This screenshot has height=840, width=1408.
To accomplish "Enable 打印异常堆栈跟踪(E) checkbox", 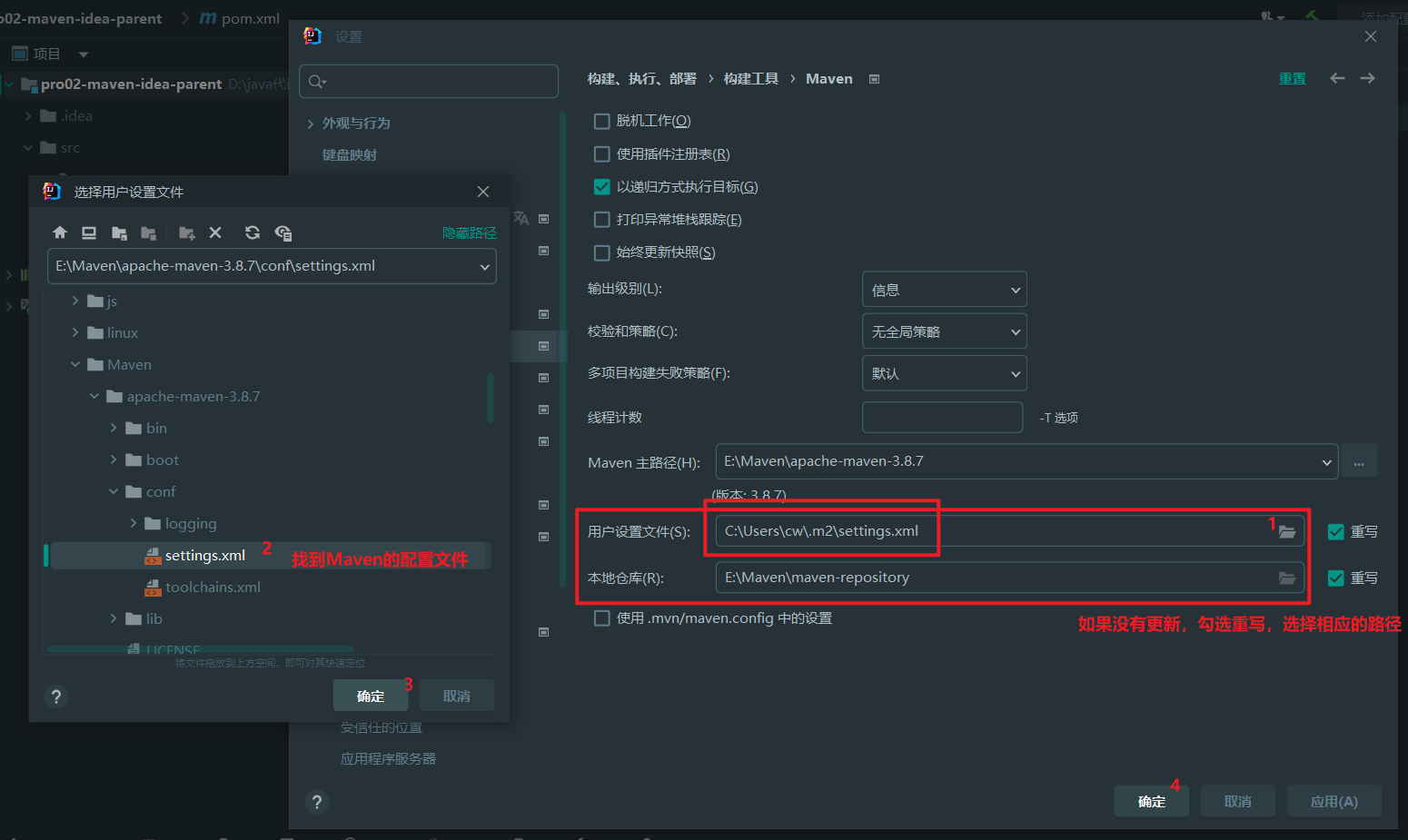I will 601,220.
